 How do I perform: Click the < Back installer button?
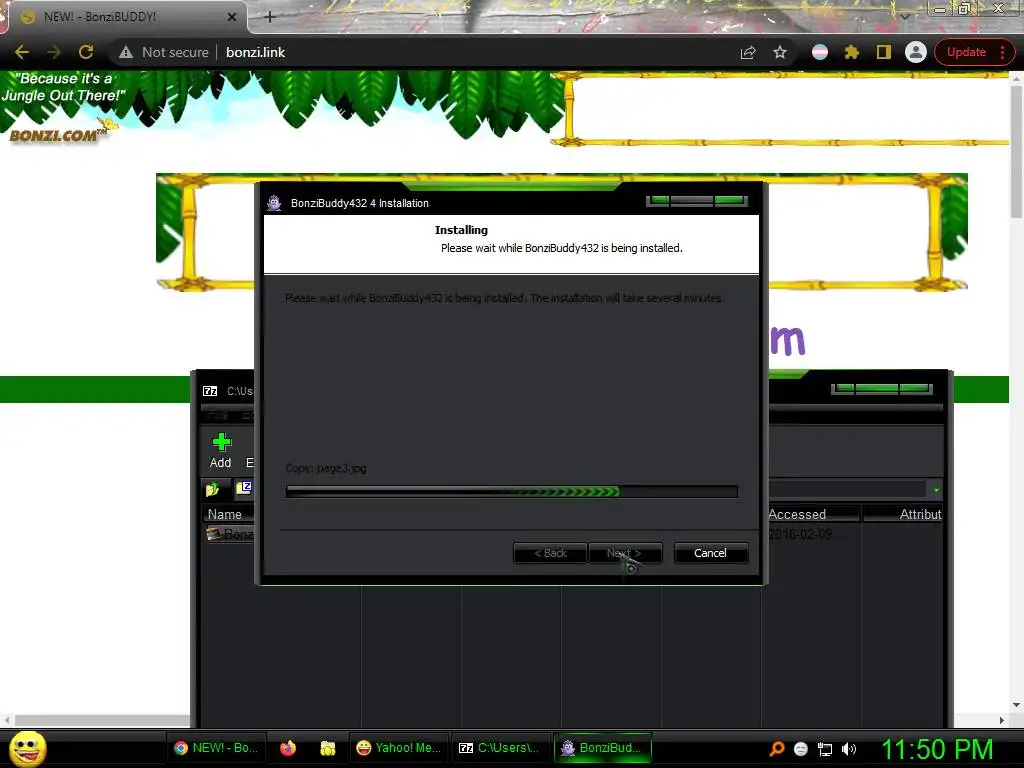[x=550, y=553]
